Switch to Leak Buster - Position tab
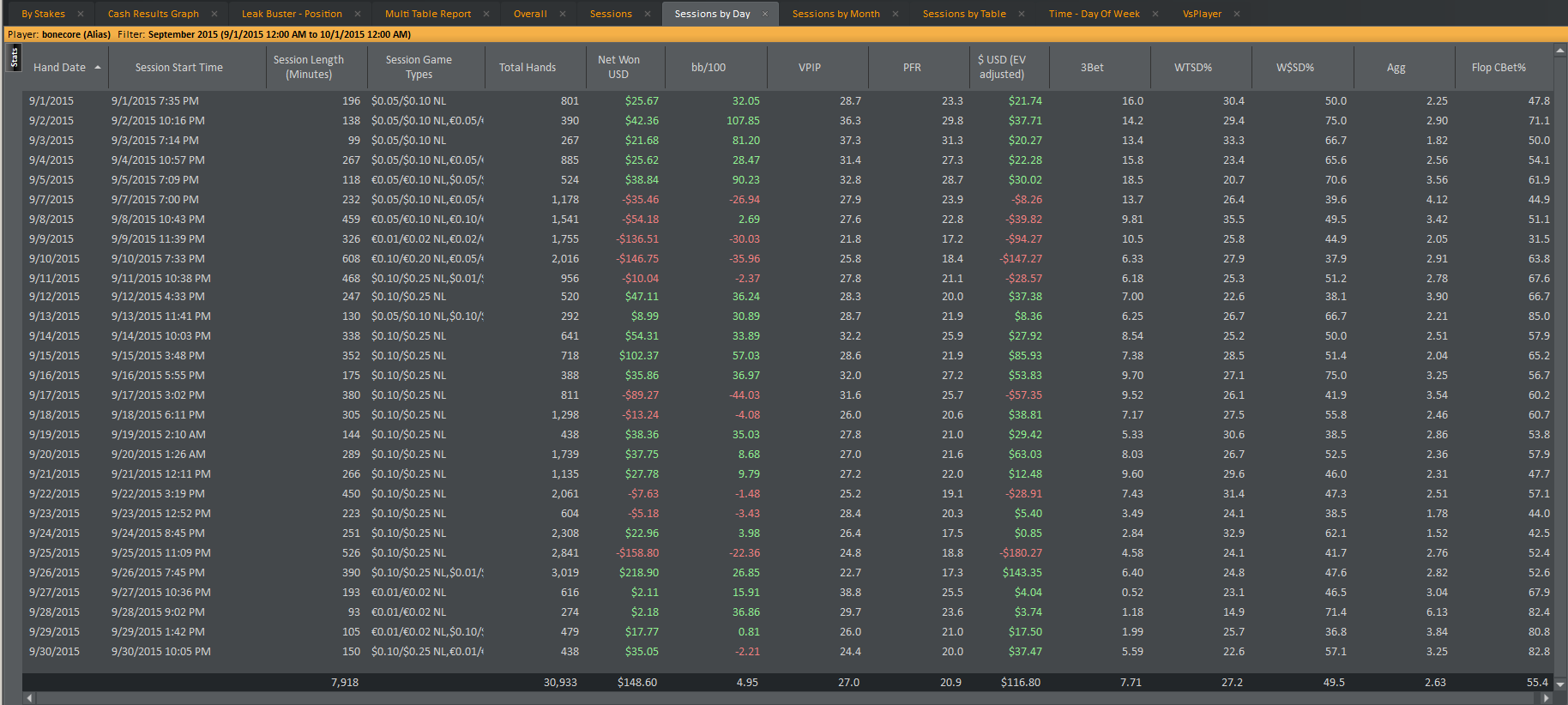1568x705 pixels. pos(292,14)
